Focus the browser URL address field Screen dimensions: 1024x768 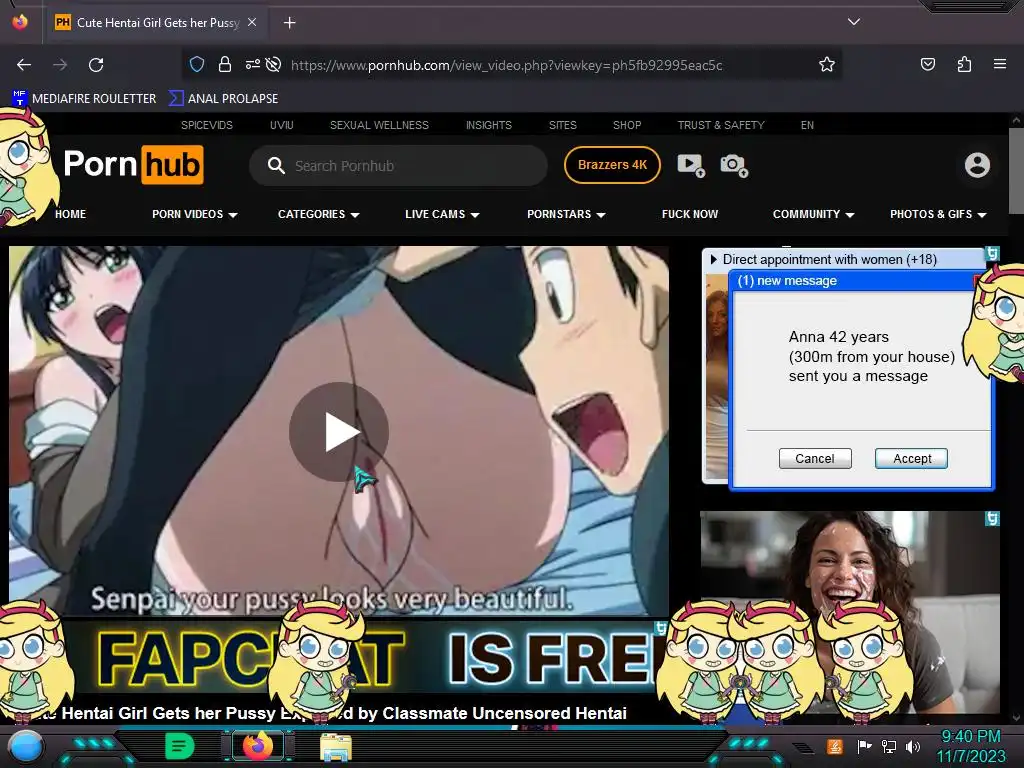point(506,65)
